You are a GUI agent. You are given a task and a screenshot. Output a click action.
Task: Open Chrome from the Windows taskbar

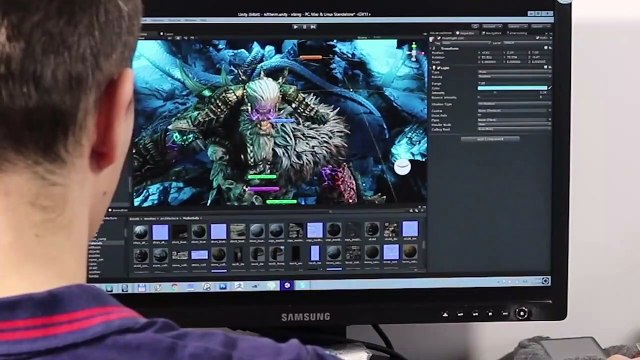coord(174,287)
